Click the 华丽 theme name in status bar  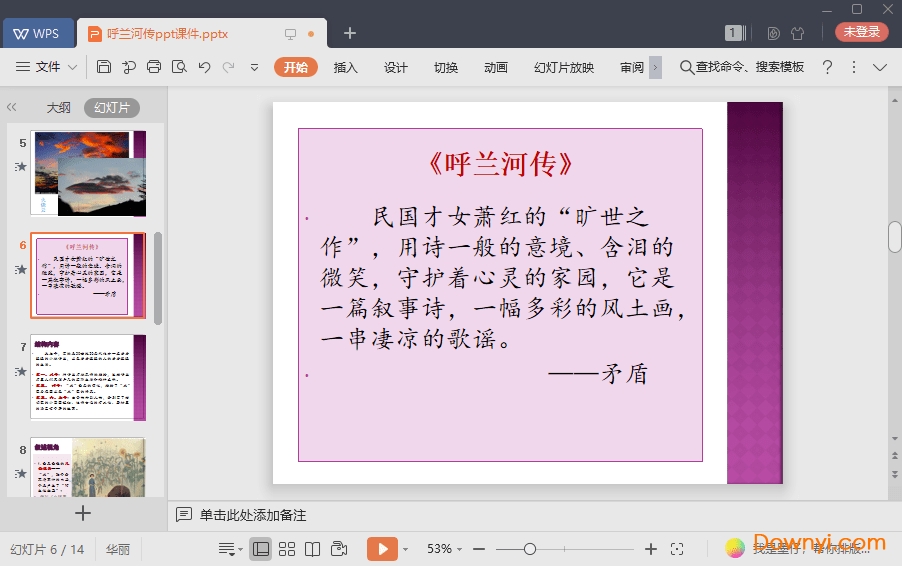[x=117, y=549]
